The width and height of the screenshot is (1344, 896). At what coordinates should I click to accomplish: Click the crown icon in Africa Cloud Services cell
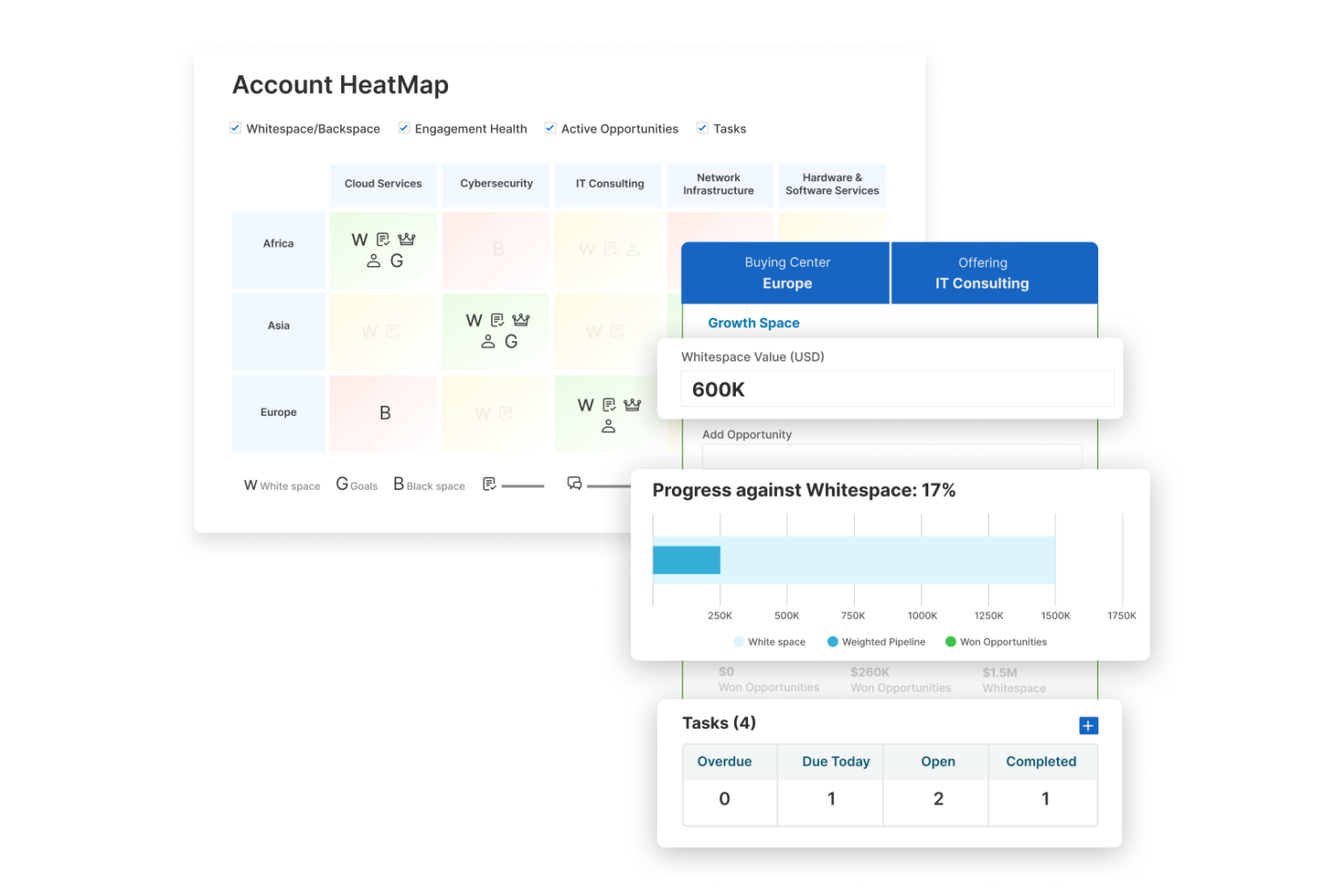pos(407,238)
